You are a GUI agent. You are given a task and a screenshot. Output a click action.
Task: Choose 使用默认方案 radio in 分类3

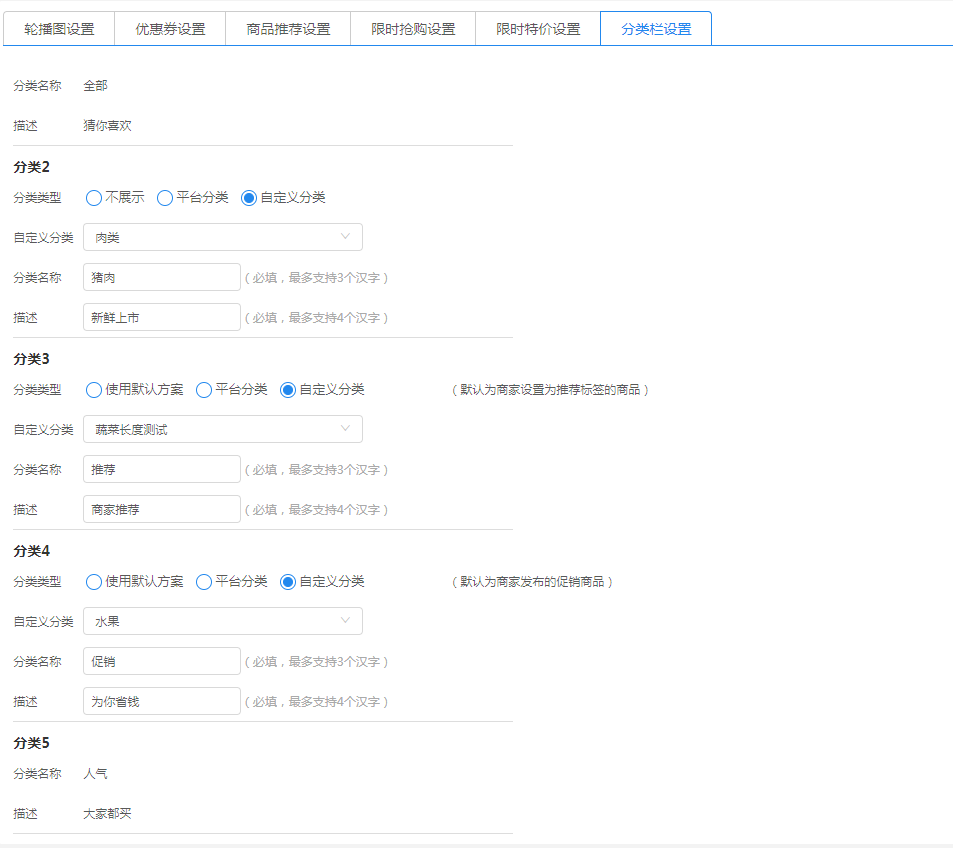[94, 390]
